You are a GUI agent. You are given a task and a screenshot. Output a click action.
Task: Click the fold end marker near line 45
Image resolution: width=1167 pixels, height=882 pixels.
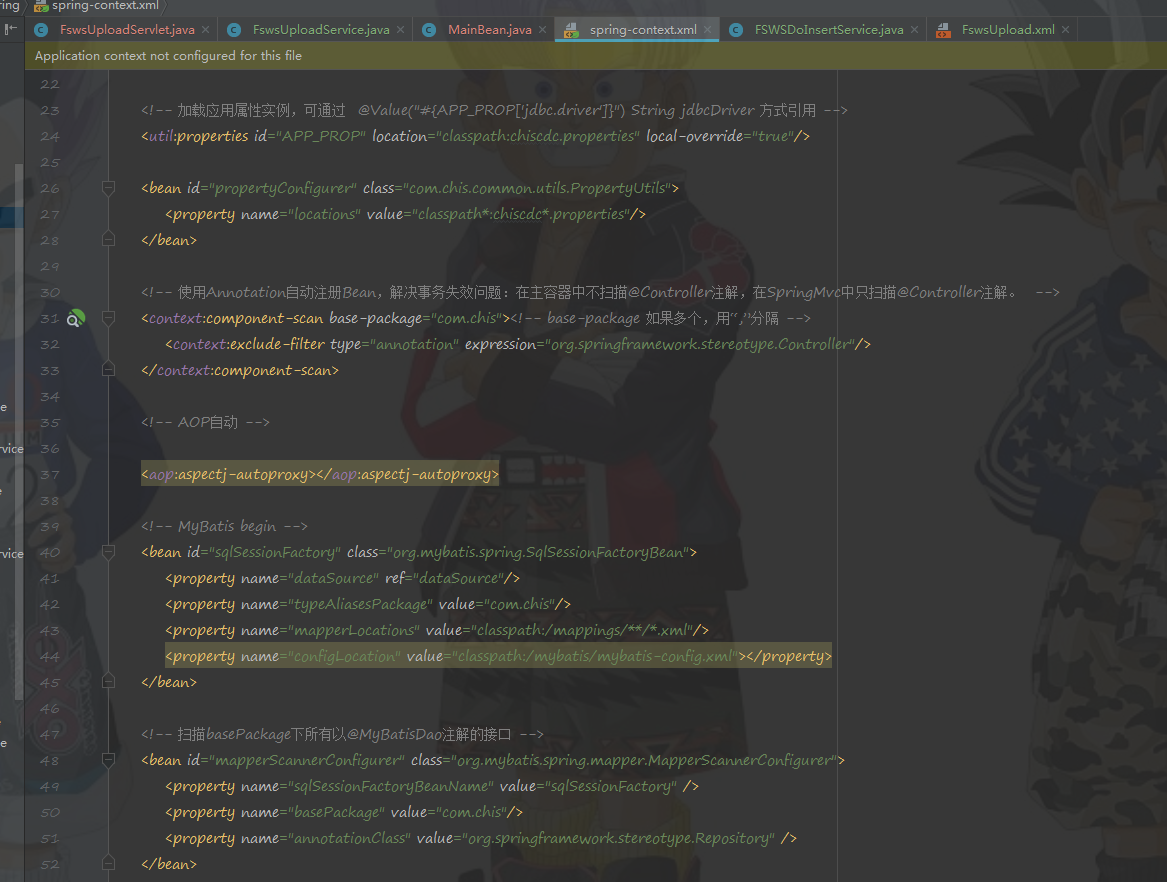click(108, 680)
